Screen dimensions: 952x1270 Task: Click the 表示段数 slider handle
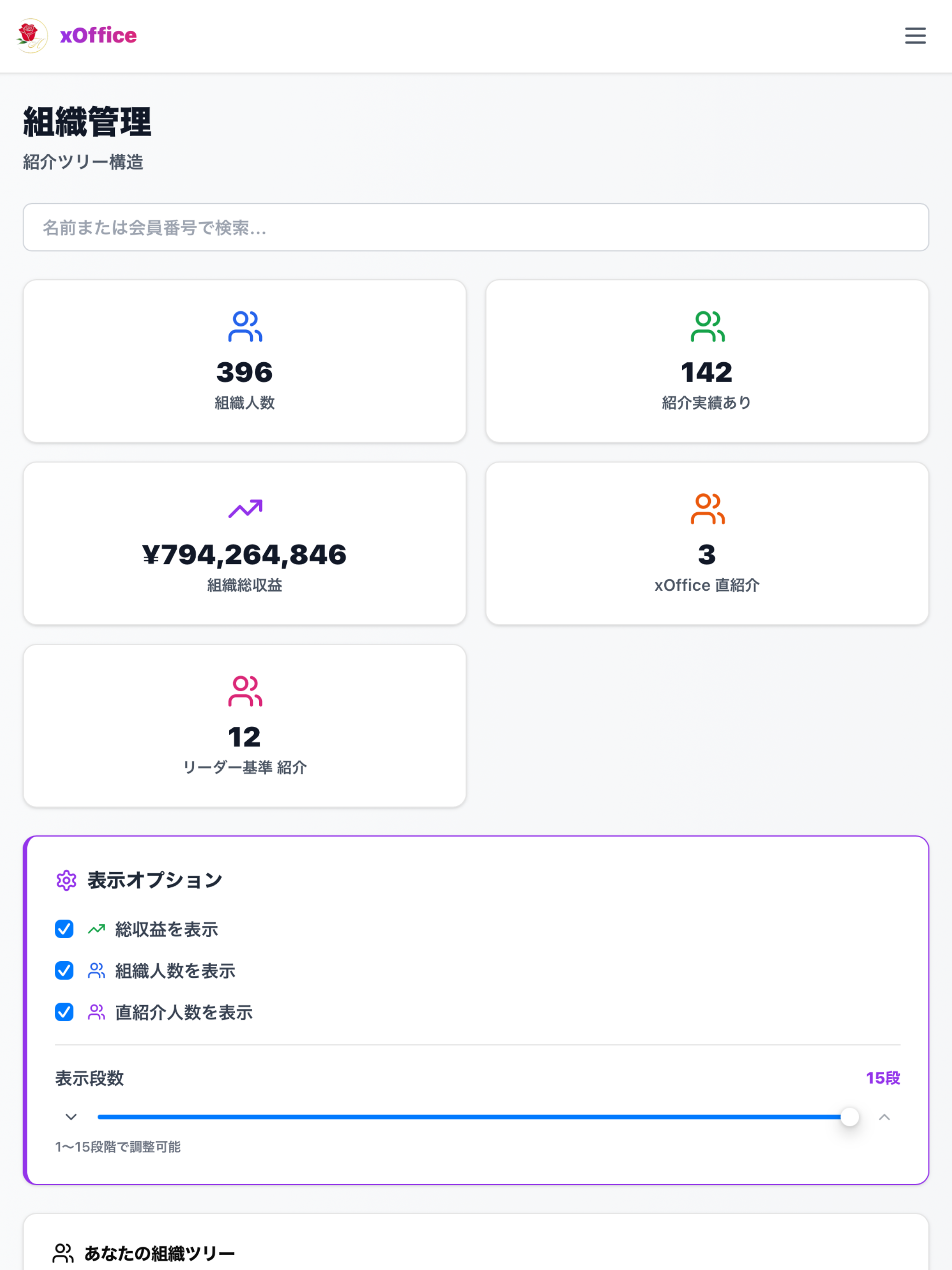point(849,1117)
